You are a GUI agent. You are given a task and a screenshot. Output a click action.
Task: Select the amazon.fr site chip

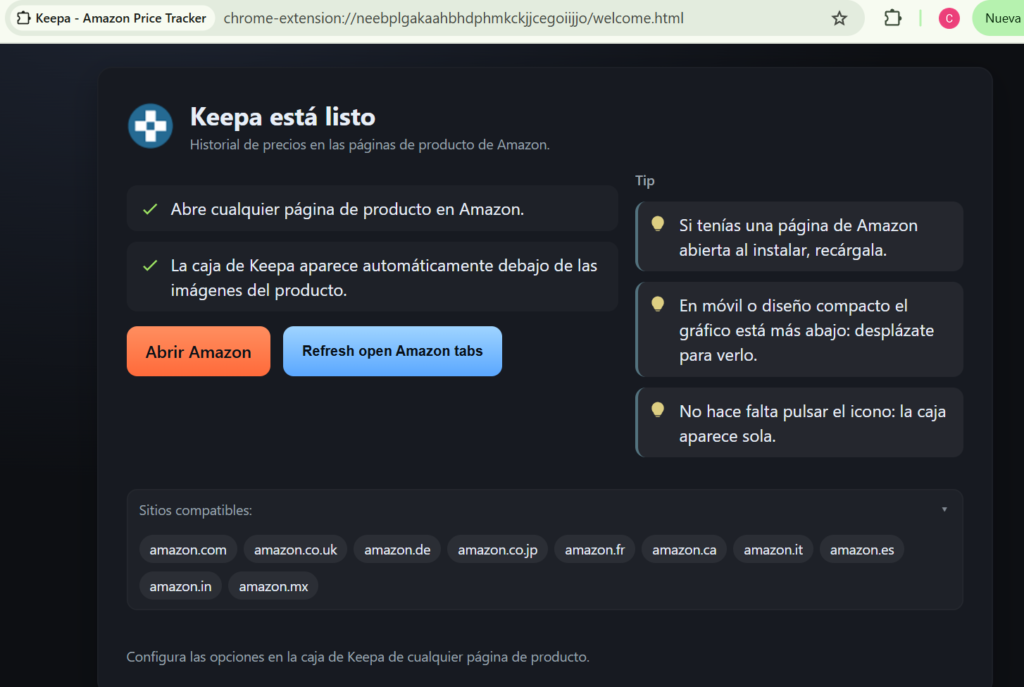tap(594, 550)
